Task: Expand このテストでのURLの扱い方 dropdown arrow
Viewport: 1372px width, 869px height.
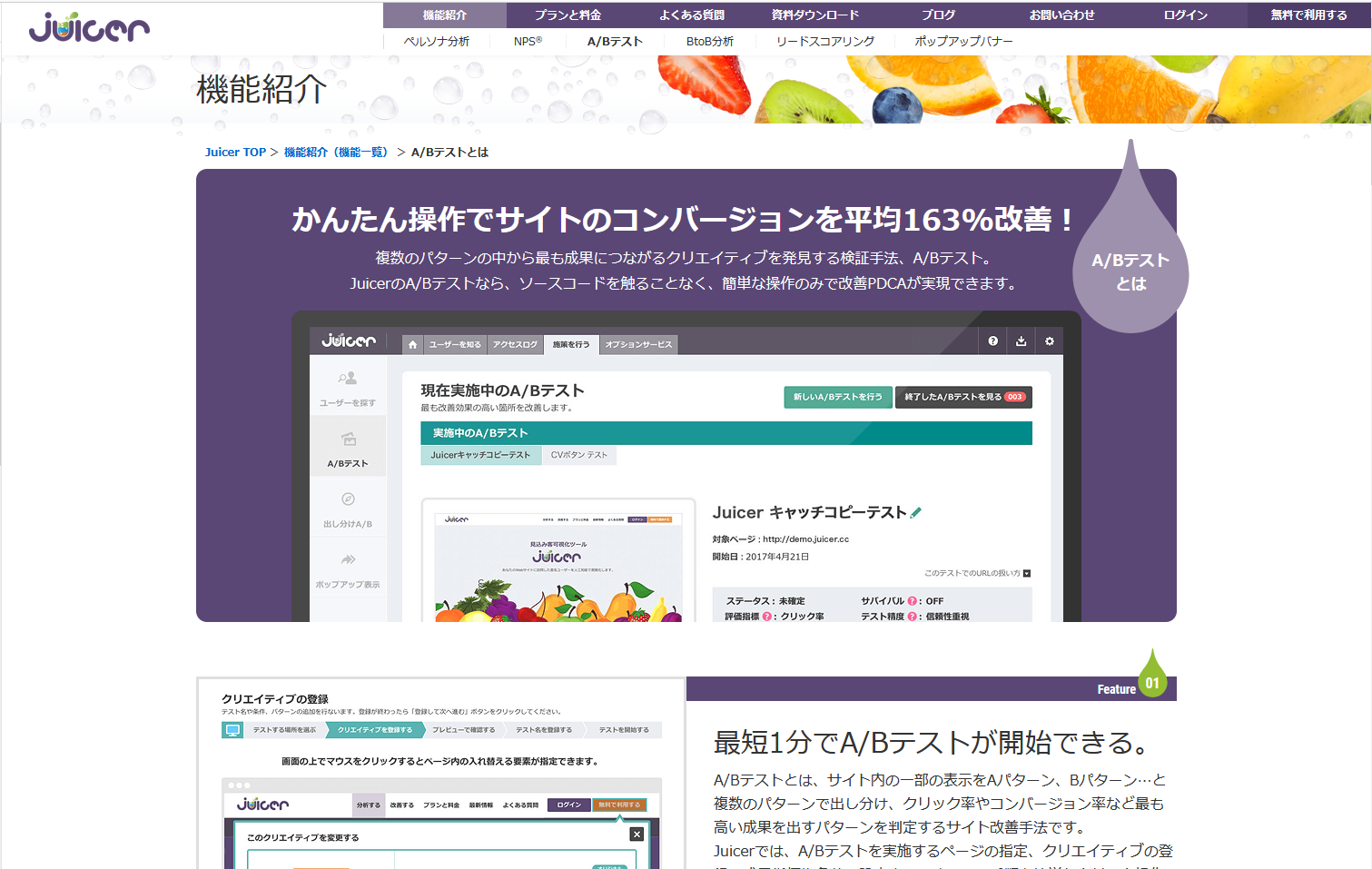Action: (x=1027, y=574)
